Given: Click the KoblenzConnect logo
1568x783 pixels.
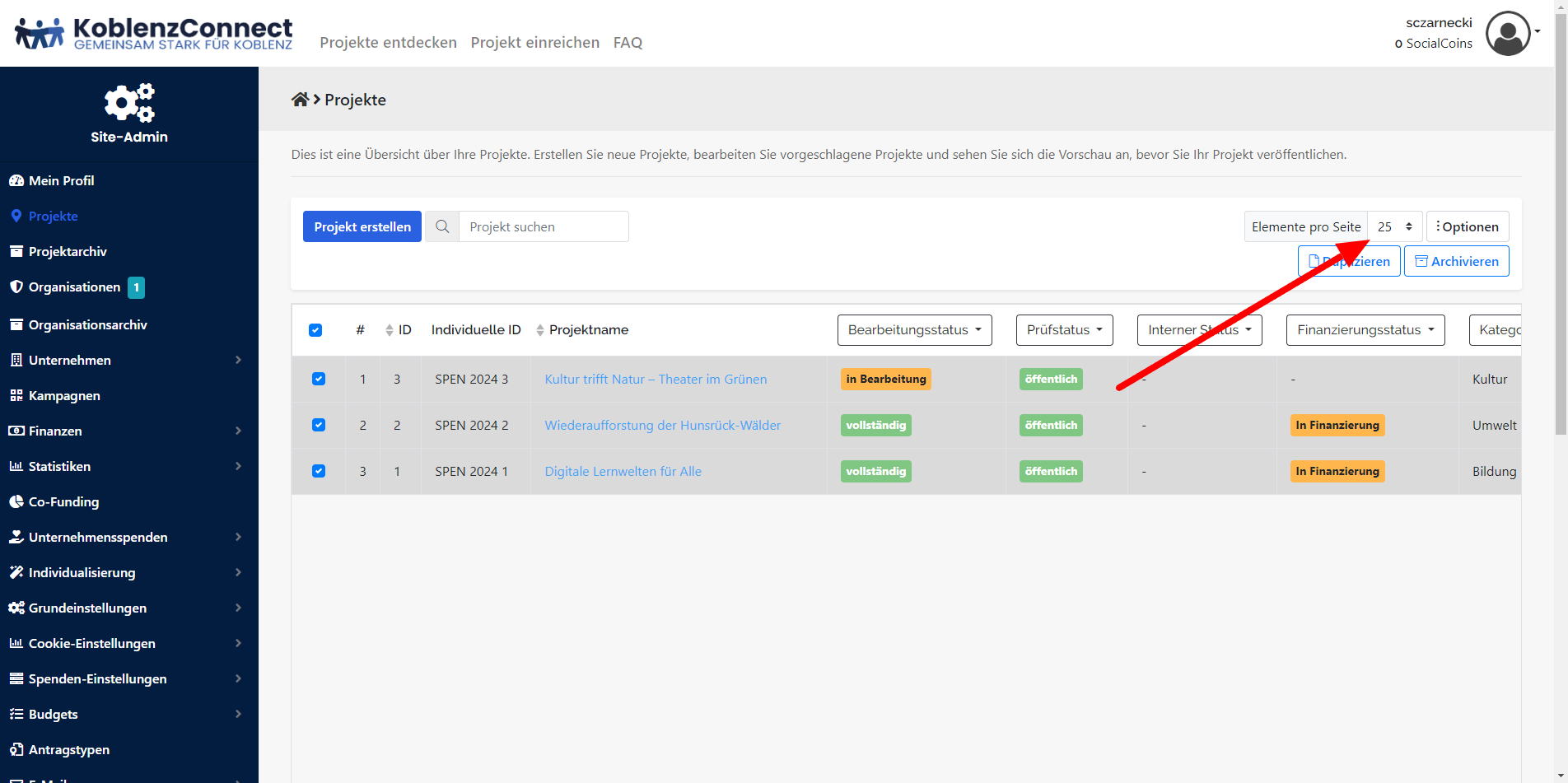Looking at the screenshot, I should coord(154,34).
